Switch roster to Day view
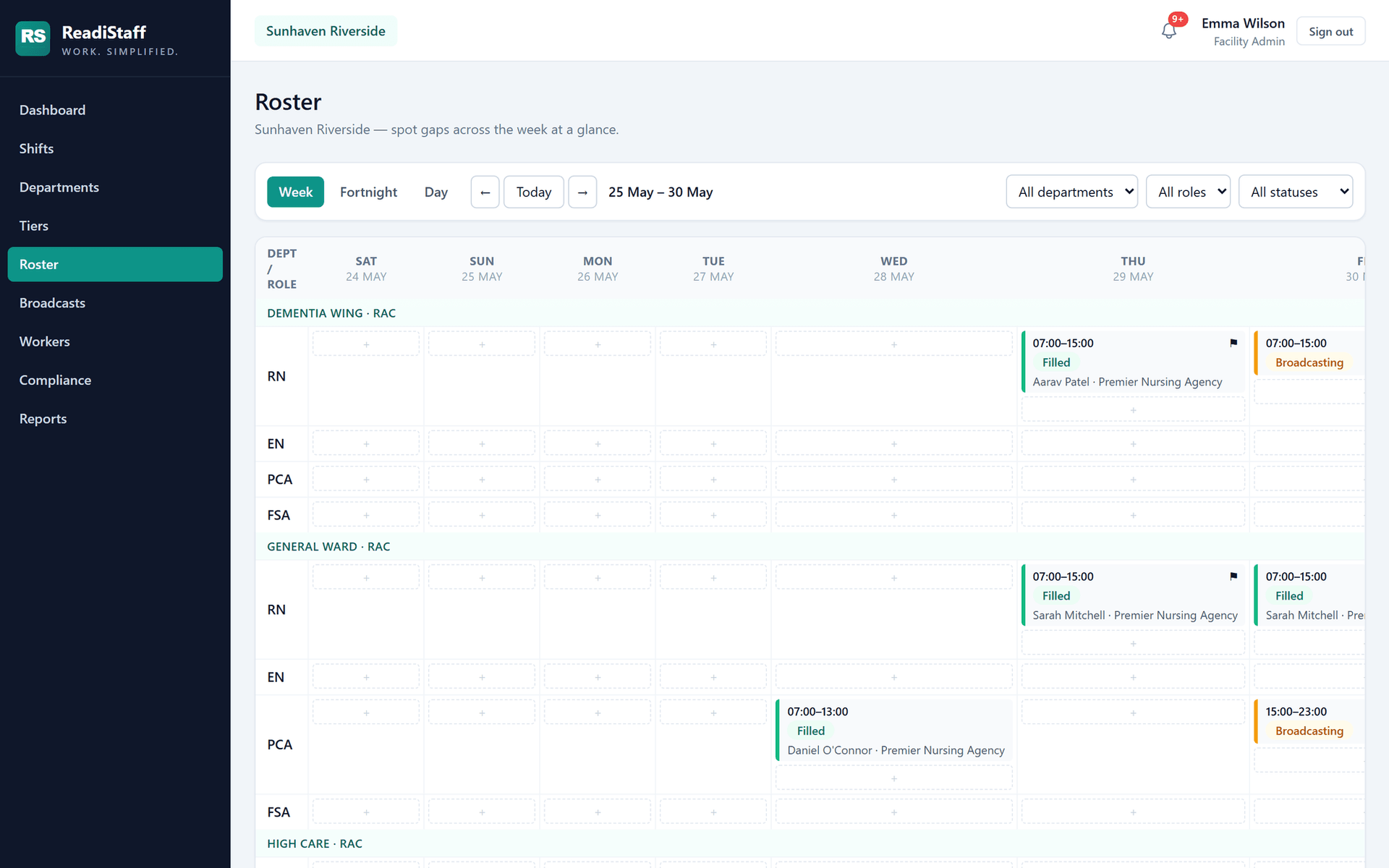 [x=436, y=192]
